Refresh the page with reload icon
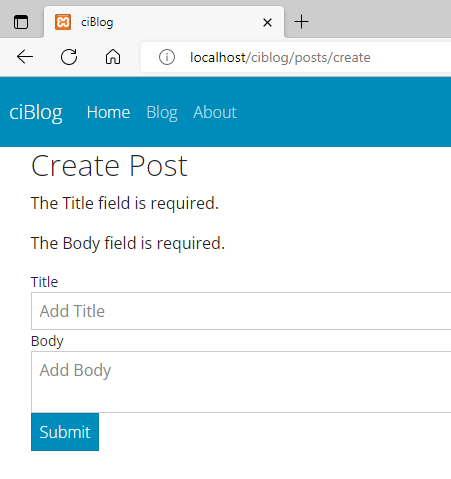This screenshot has height=479, width=451. point(69,57)
